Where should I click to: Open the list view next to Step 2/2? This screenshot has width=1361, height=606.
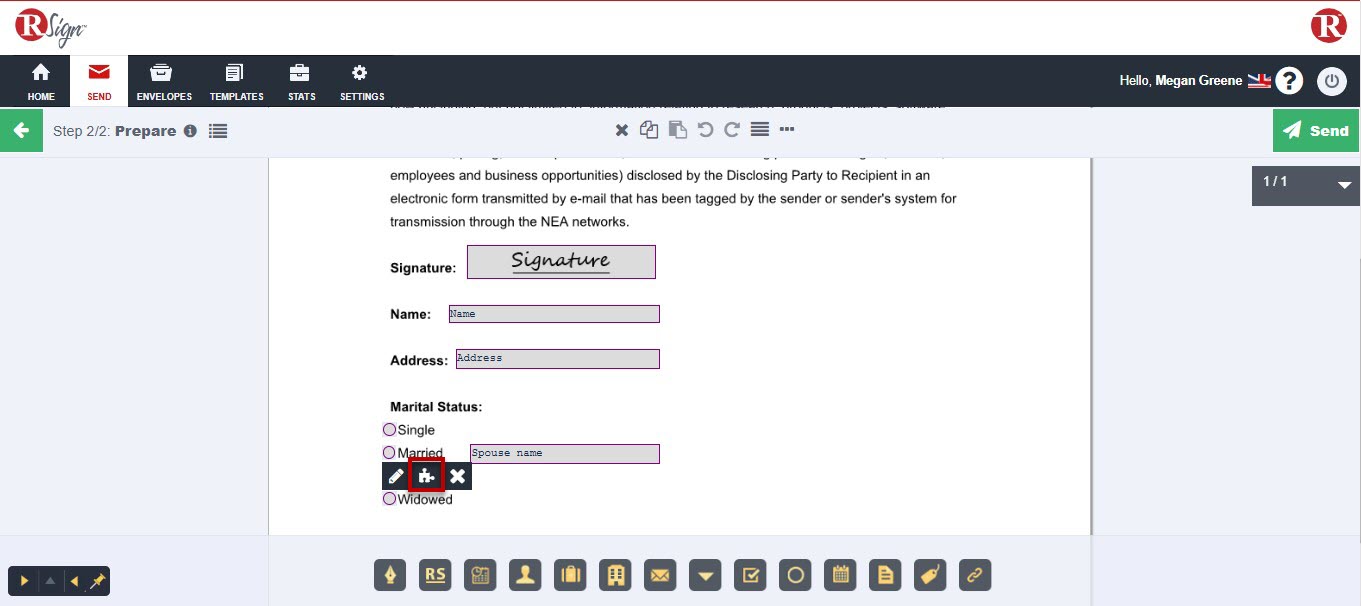coord(218,129)
